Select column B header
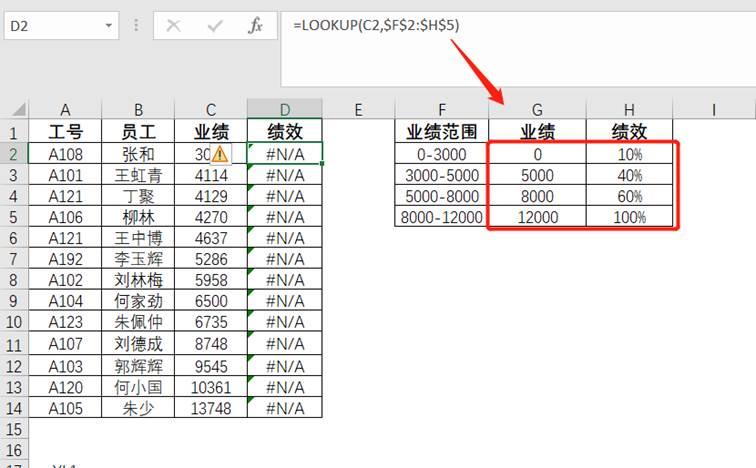Image resolution: width=756 pixels, height=468 pixels. [x=138, y=110]
